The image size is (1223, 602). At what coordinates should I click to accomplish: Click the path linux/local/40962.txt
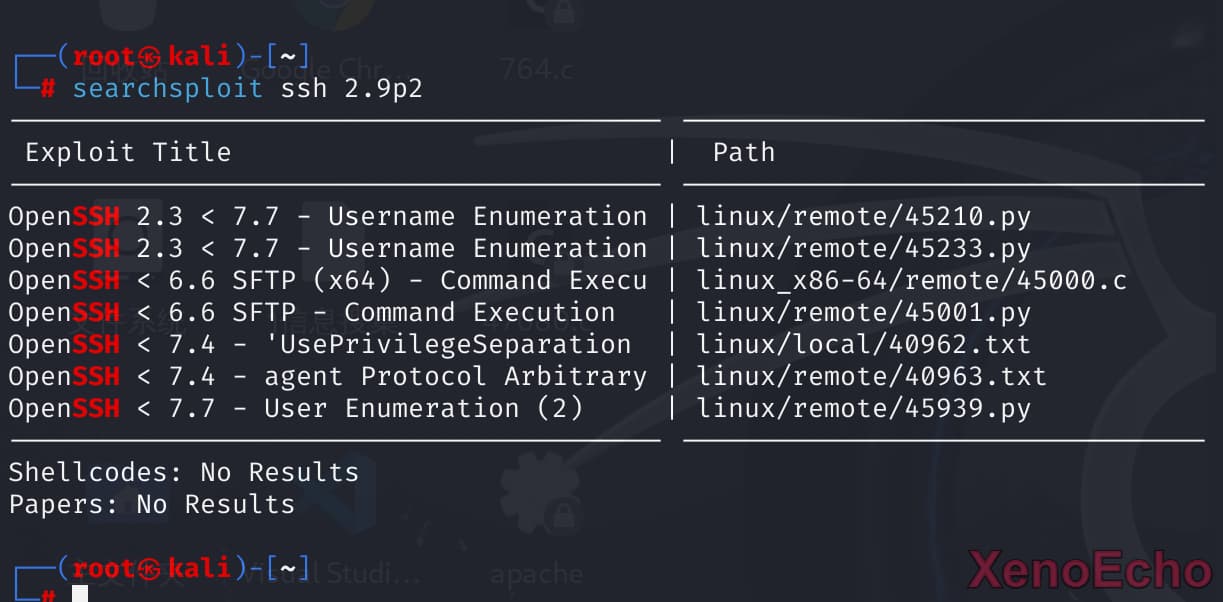[x=863, y=344]
